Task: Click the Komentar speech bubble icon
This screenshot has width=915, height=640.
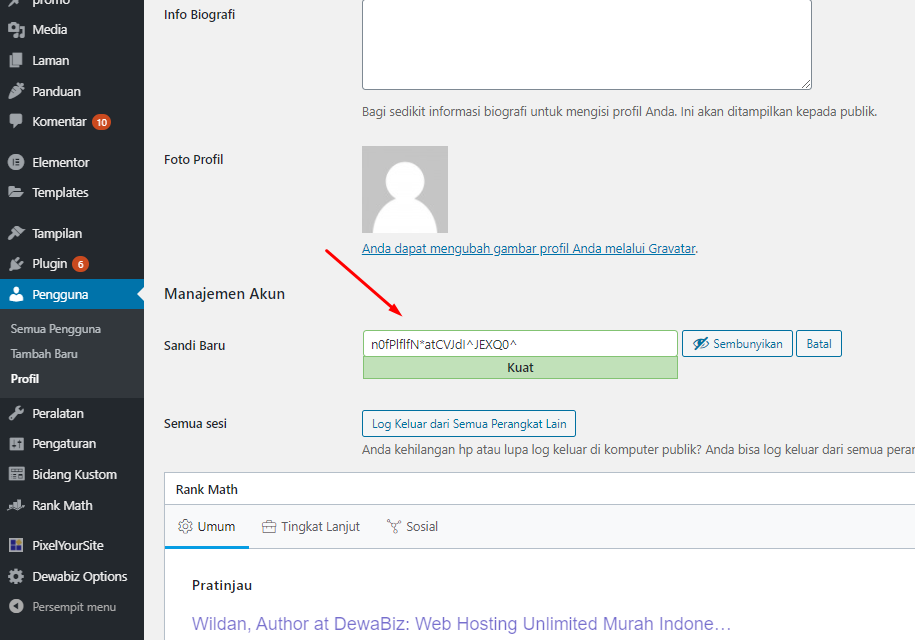Action: click(x=16, y=122)
